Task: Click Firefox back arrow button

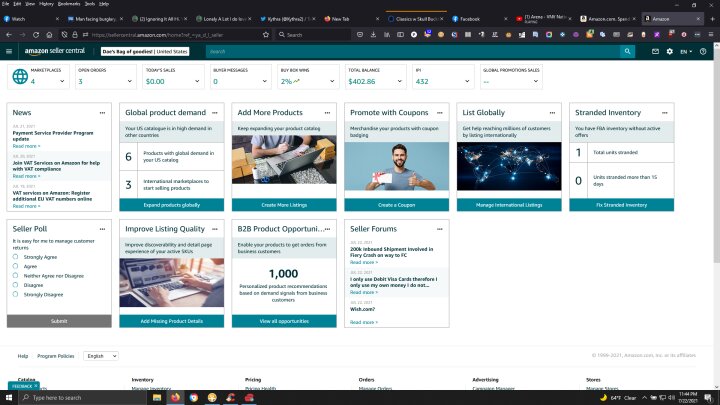Action: [x=9, y=34]
